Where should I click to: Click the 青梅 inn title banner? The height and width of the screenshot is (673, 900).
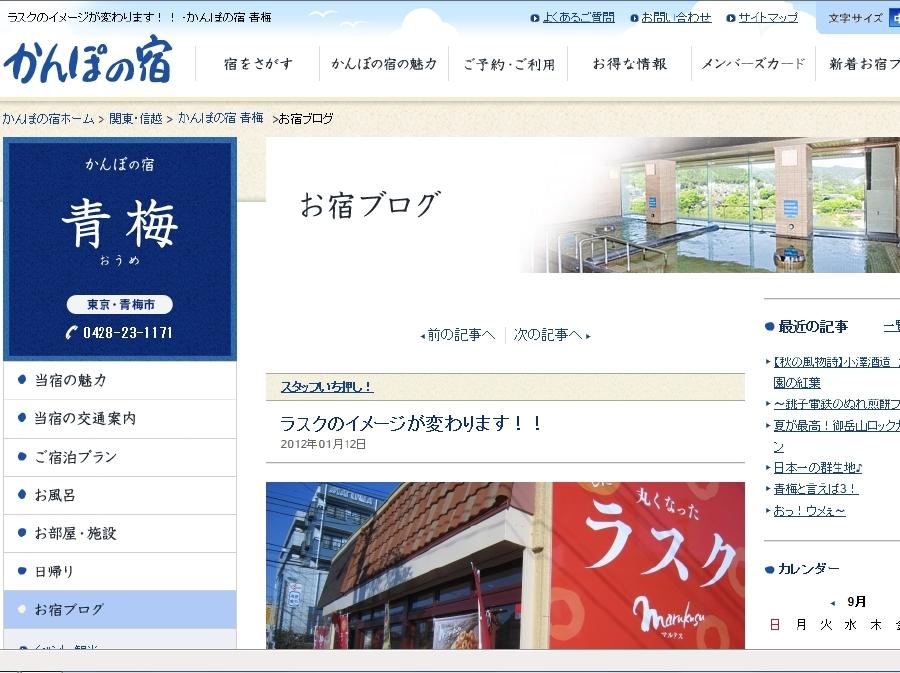tap(120, 248)
